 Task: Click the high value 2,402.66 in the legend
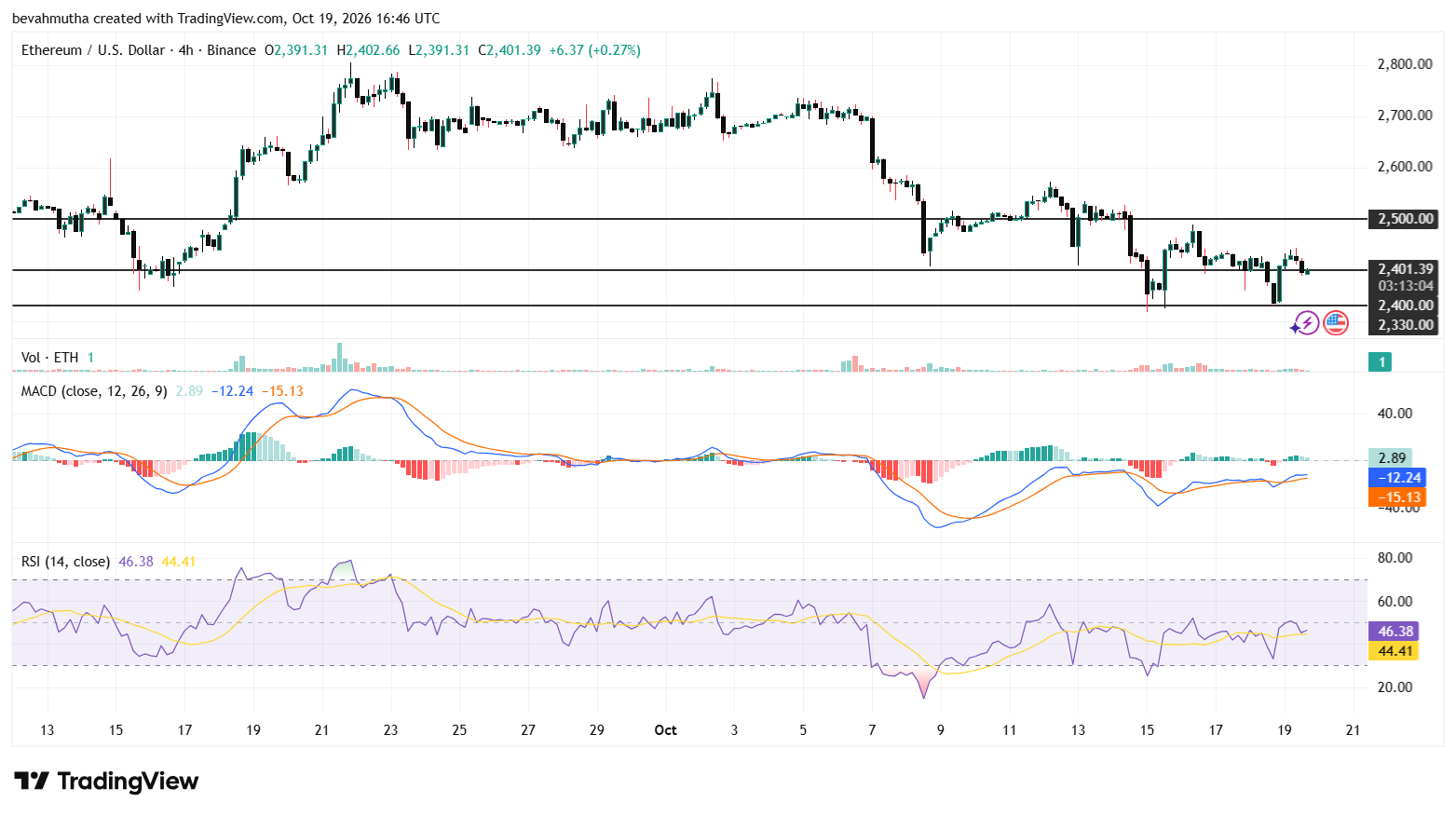click(x=373, y=50)
